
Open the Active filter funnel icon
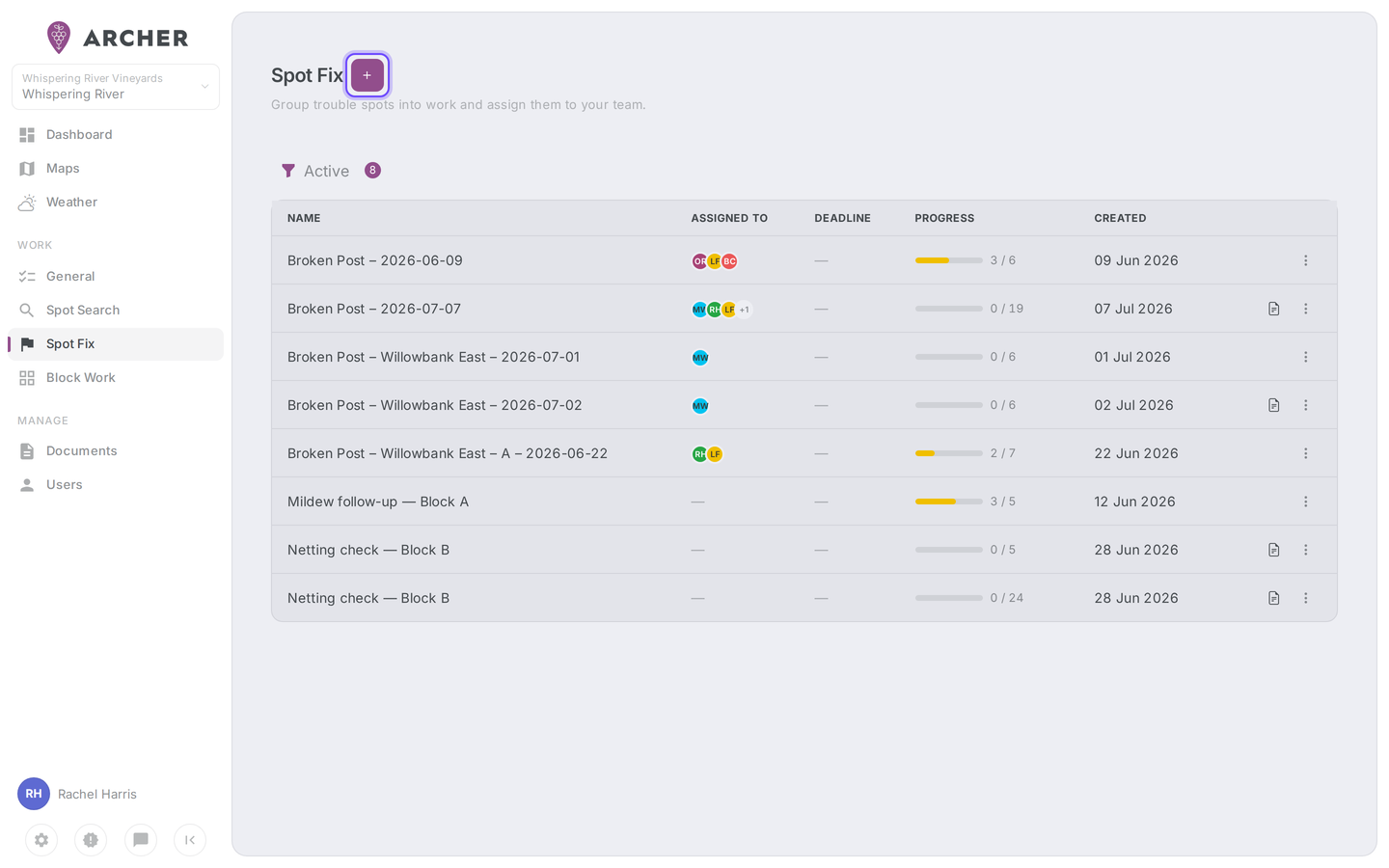click(288, 171)
